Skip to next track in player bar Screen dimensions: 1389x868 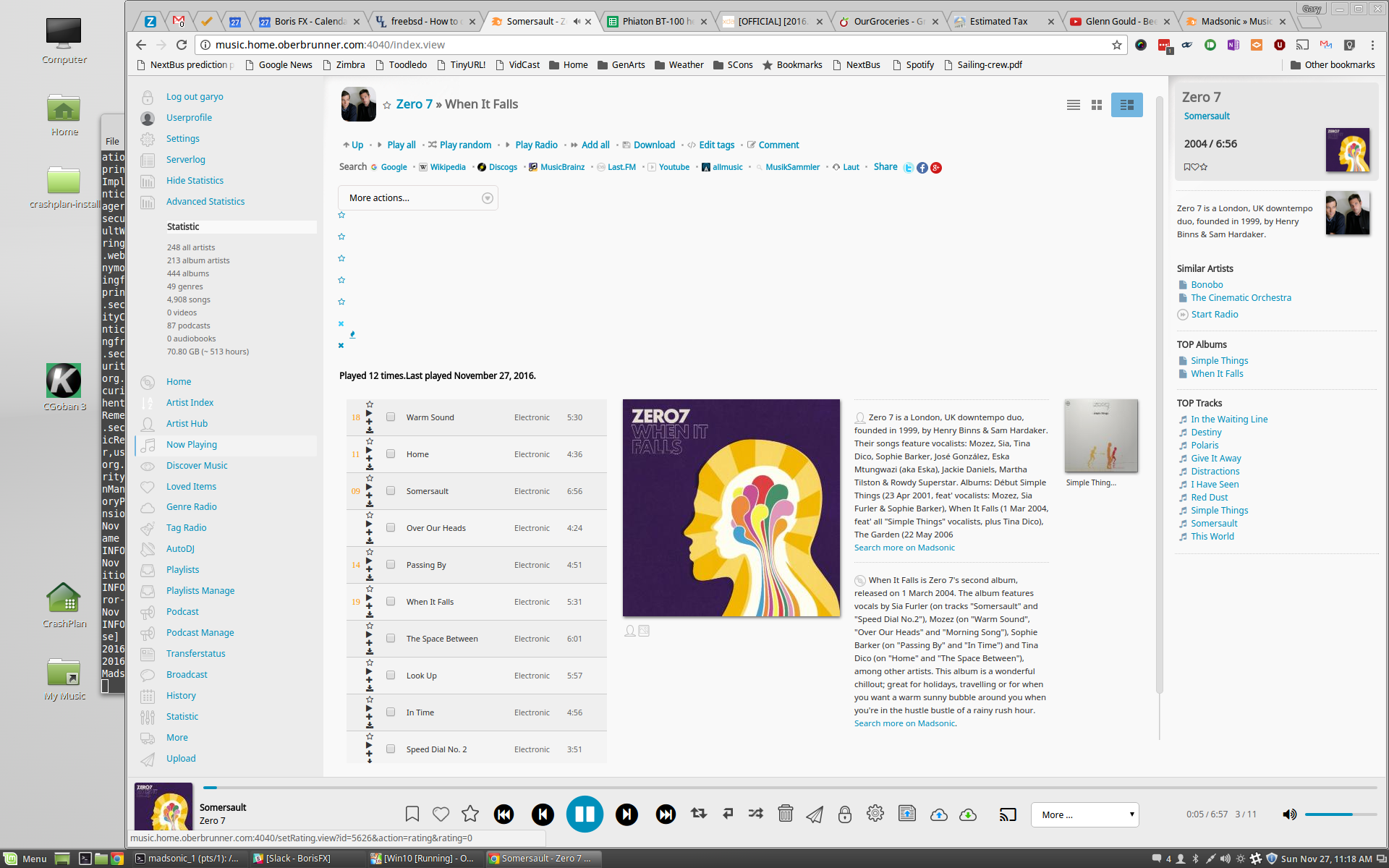[626, 814]
